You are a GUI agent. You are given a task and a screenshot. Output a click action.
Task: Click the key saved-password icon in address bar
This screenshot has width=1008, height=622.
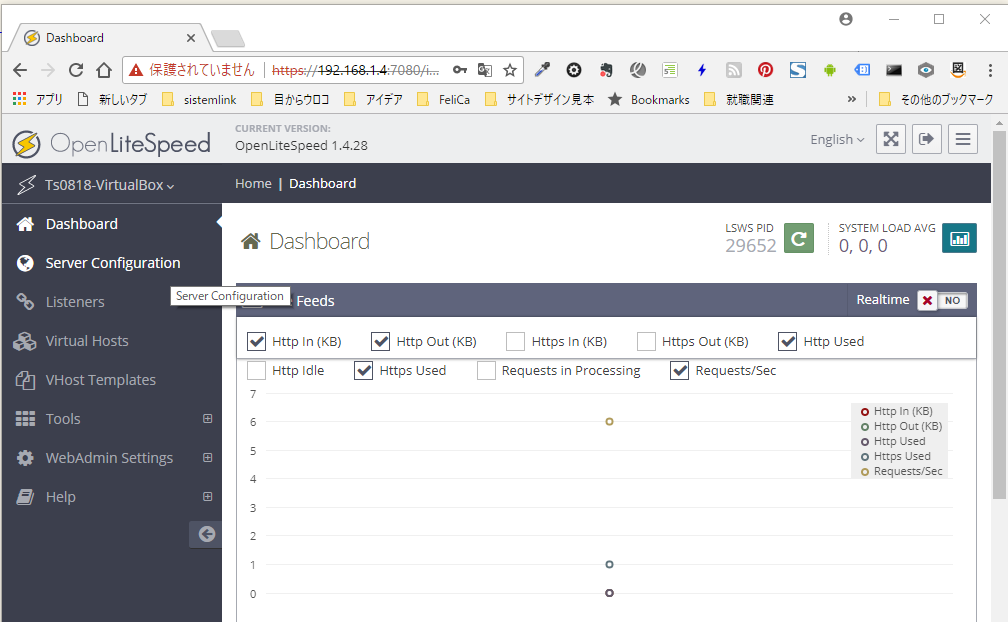click(460, 70)
